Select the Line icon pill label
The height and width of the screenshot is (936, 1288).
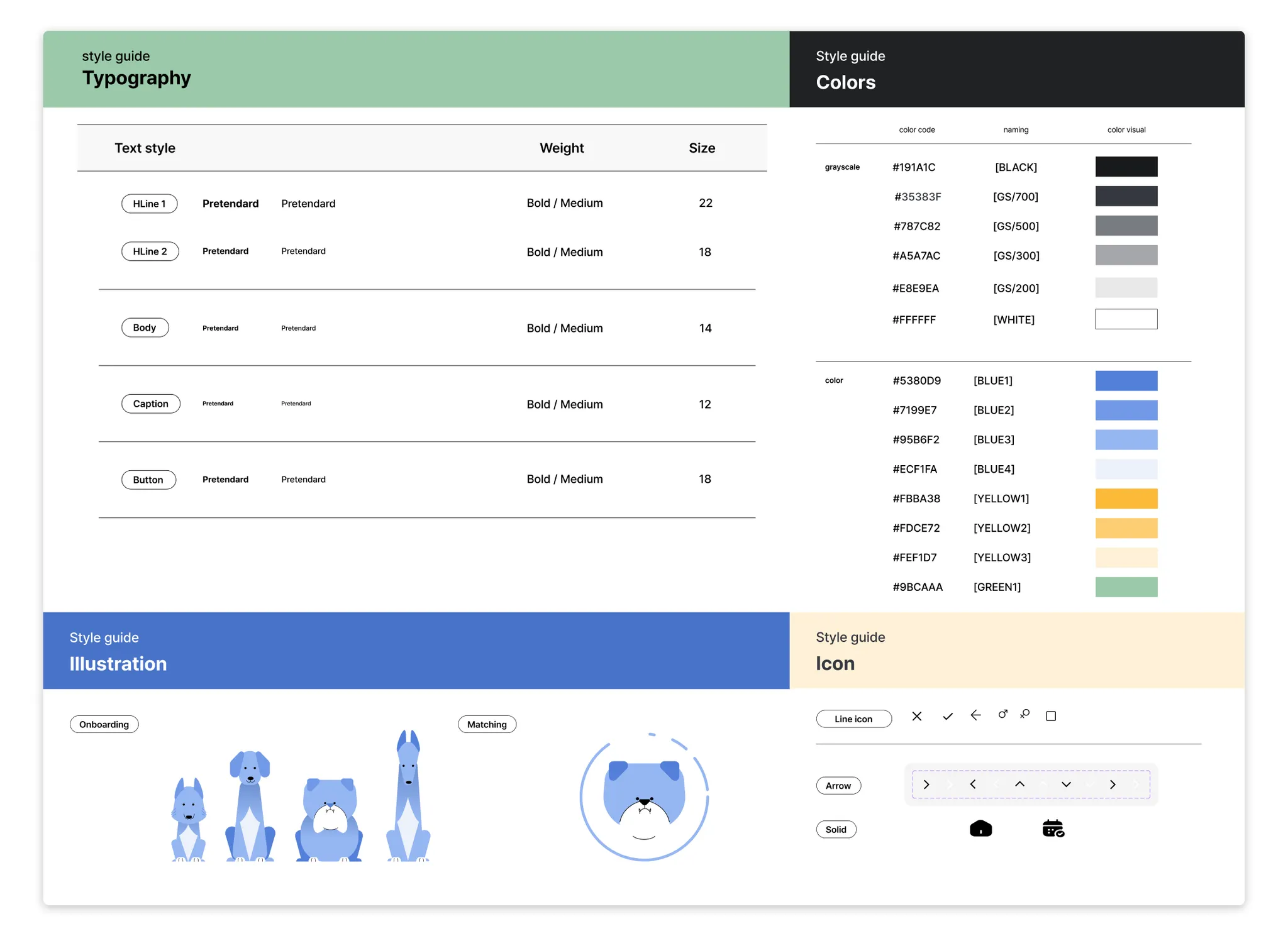click(853, 719)
